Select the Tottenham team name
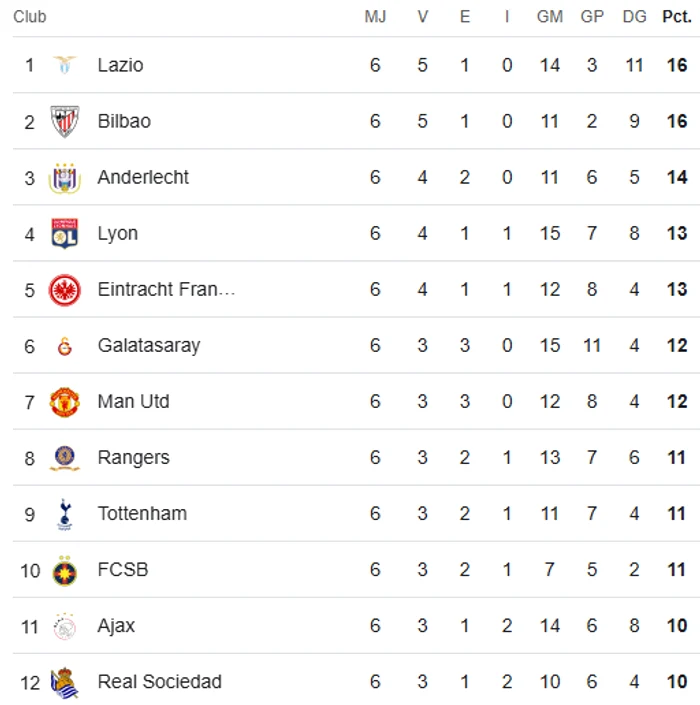The image size is (700, 705). coord(142,513)
